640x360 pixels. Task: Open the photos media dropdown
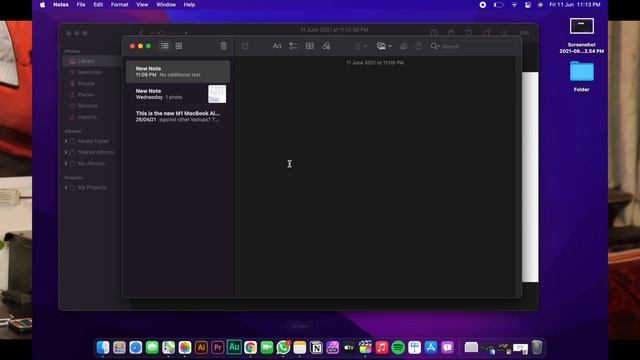[x=384, y=46]
